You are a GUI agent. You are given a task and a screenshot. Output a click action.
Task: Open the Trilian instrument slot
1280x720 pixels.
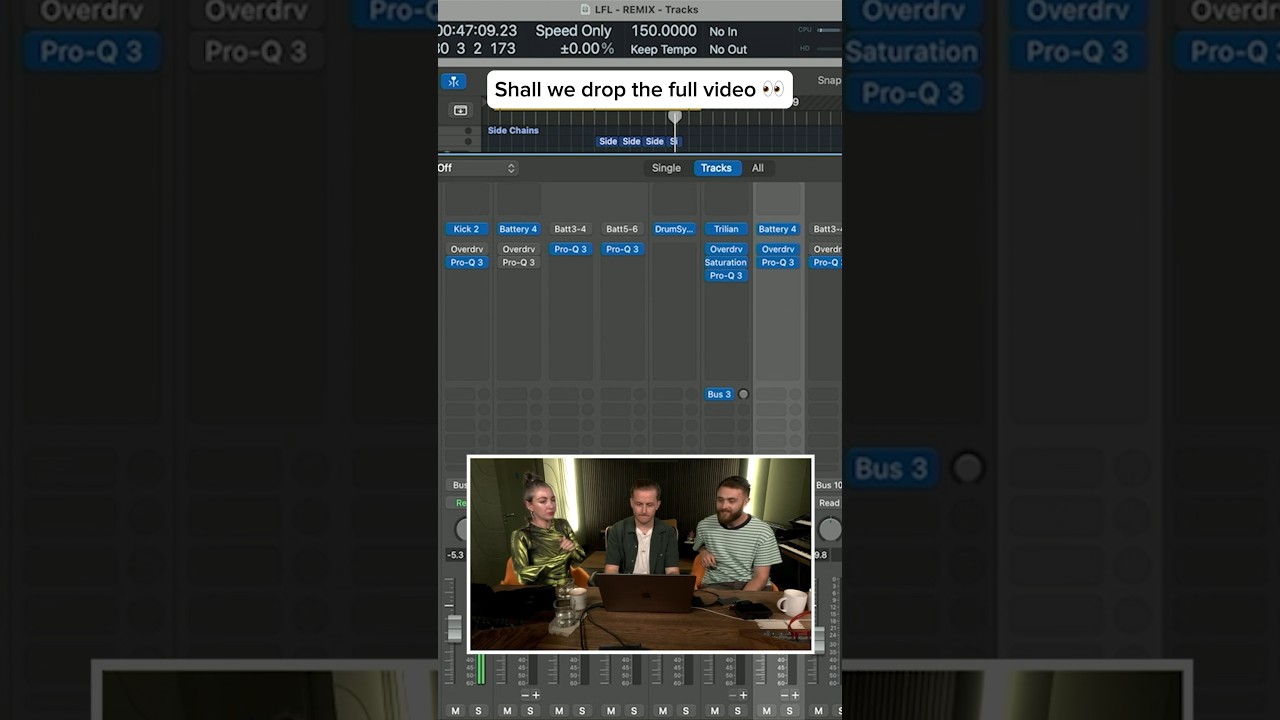[x=726, y=229]
